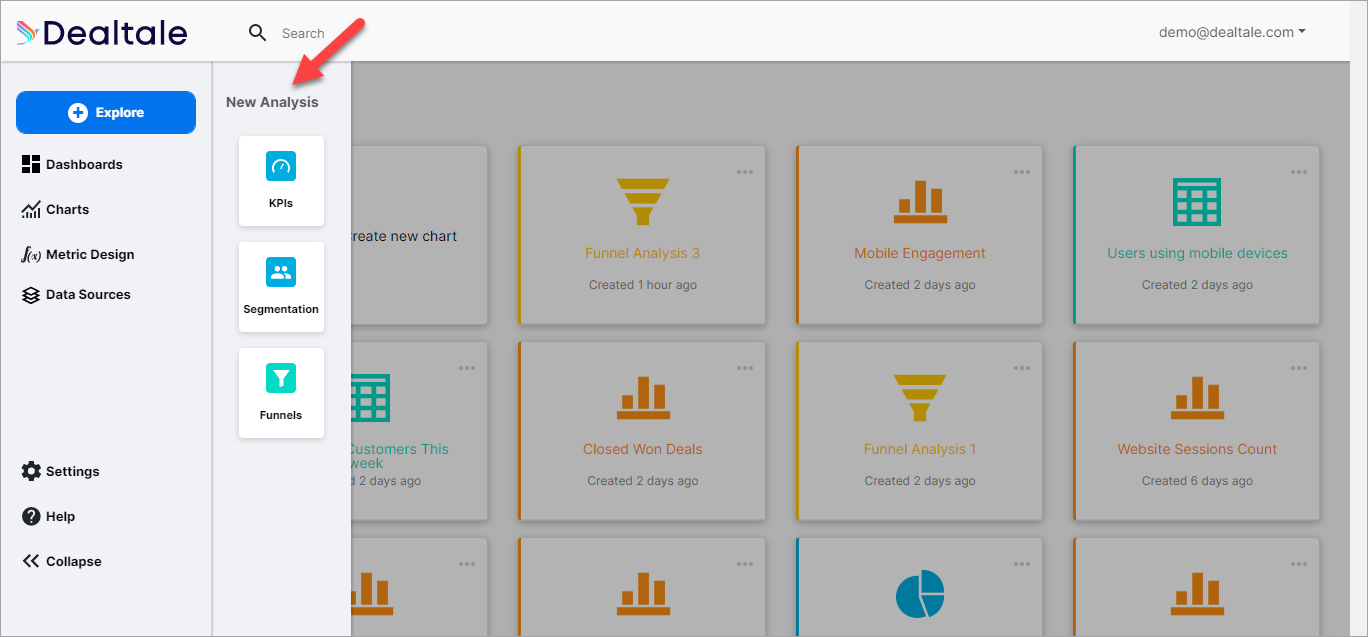Open Dashboards from the sidebar
Screen dimensions: 1368x637
tap(72, 164)
